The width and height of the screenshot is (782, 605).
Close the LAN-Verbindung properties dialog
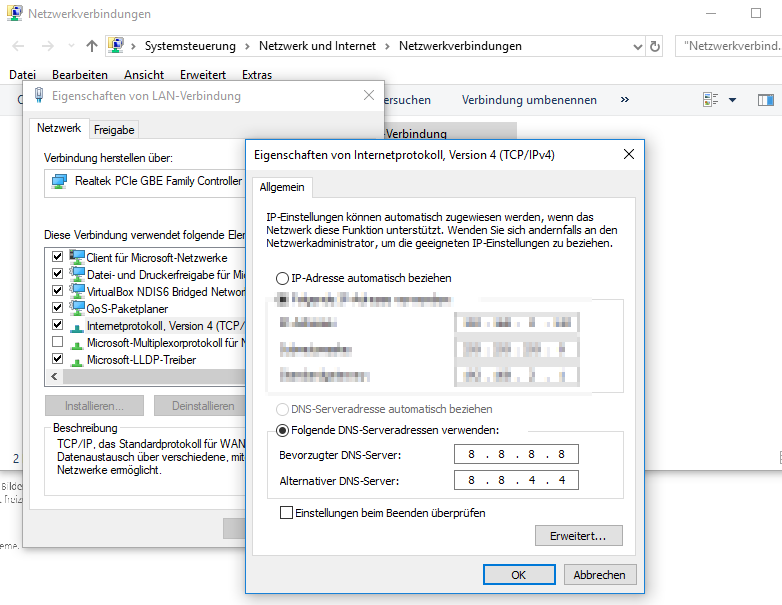[369, 95]
